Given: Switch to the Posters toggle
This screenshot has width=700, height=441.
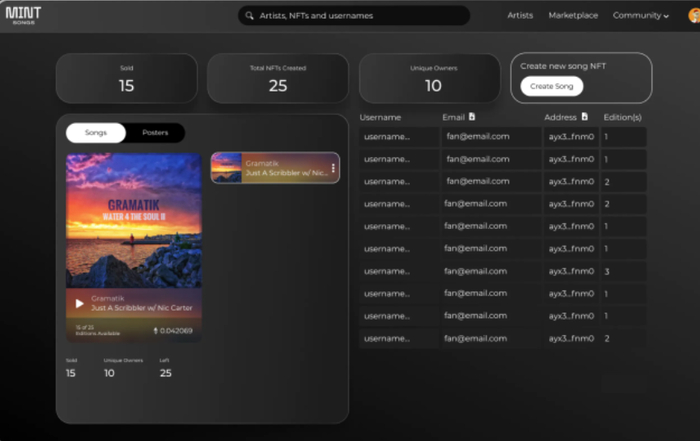Looking at the screenshot, I should point(155,133).
